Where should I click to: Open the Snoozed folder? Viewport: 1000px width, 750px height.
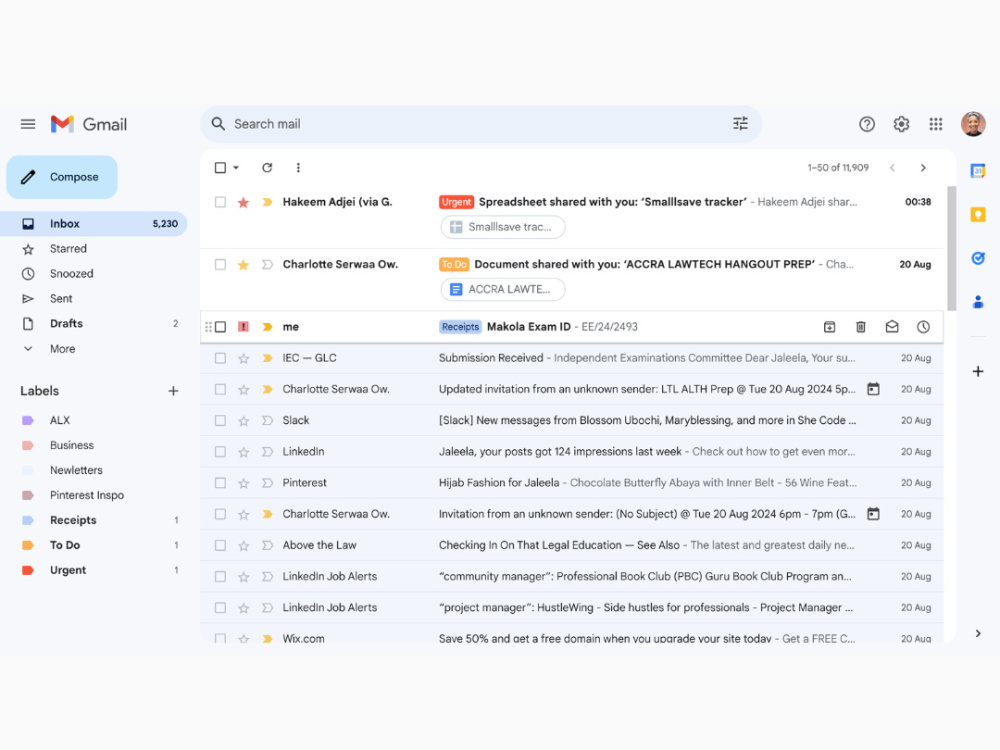(x=94, y=274)
